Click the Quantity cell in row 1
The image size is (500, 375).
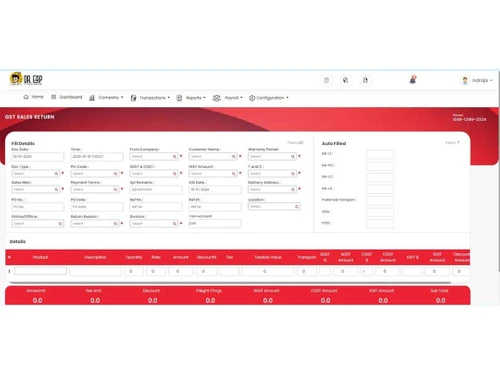[x=134, y=271]
